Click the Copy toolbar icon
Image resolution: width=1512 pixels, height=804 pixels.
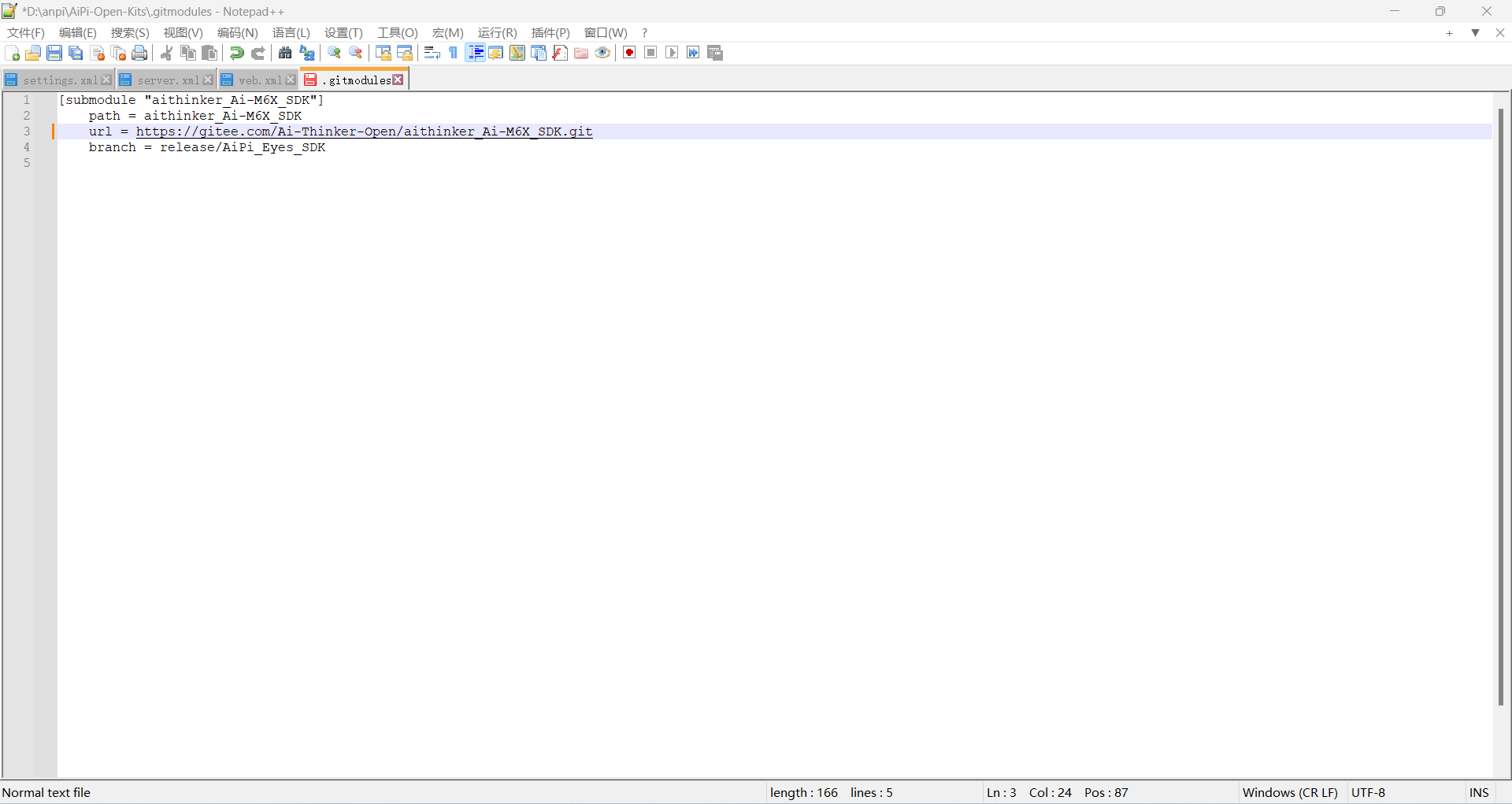pos(188,53)
